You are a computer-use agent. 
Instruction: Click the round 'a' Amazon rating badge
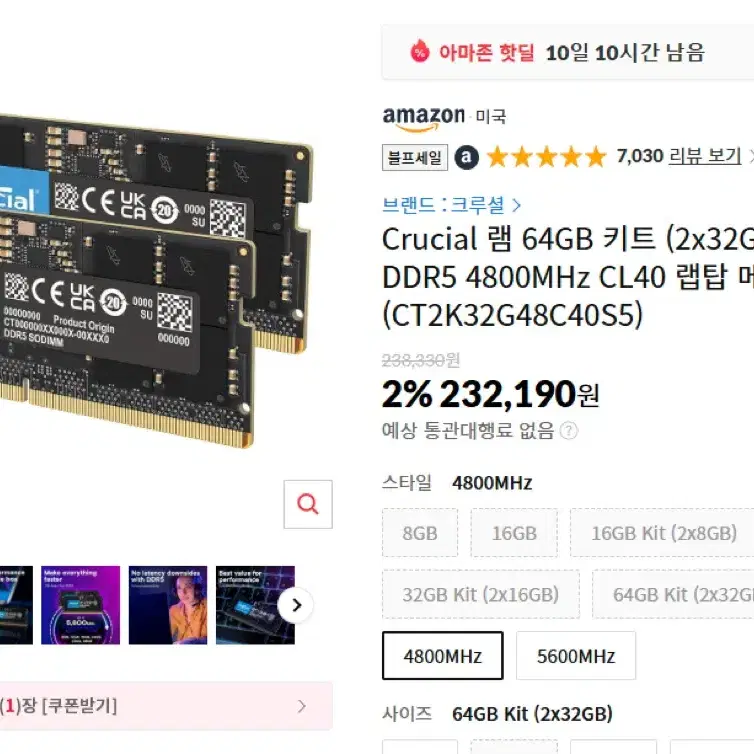click(x=466, y=157)
